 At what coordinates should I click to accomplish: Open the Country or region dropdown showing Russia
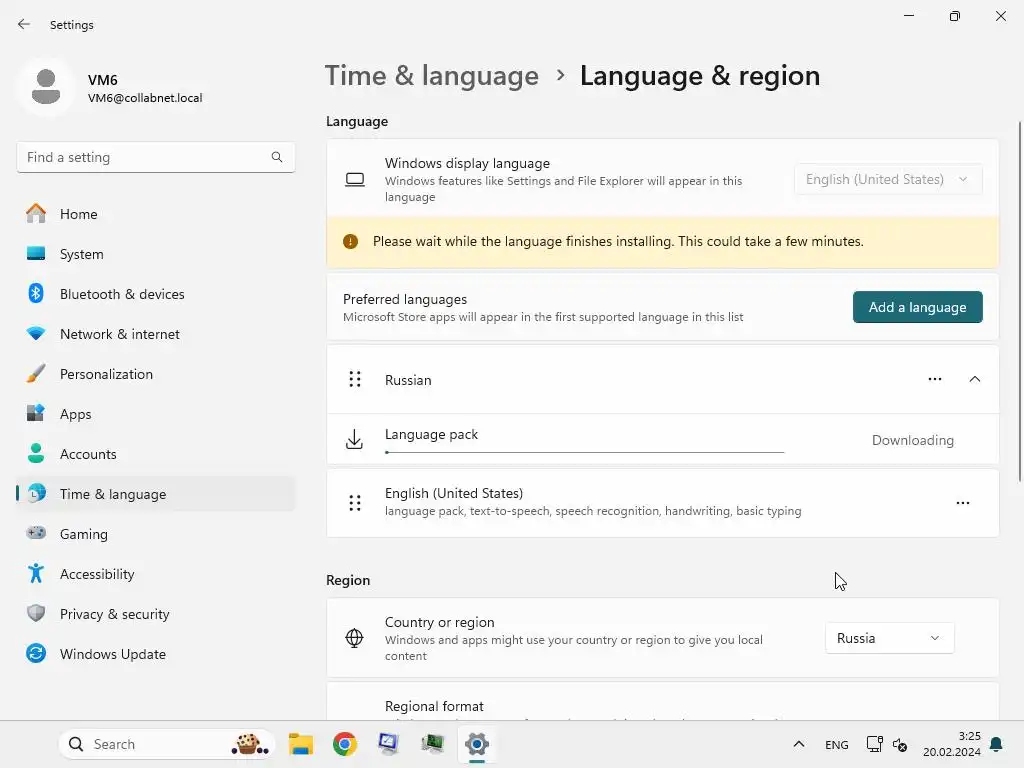point(889,638)
